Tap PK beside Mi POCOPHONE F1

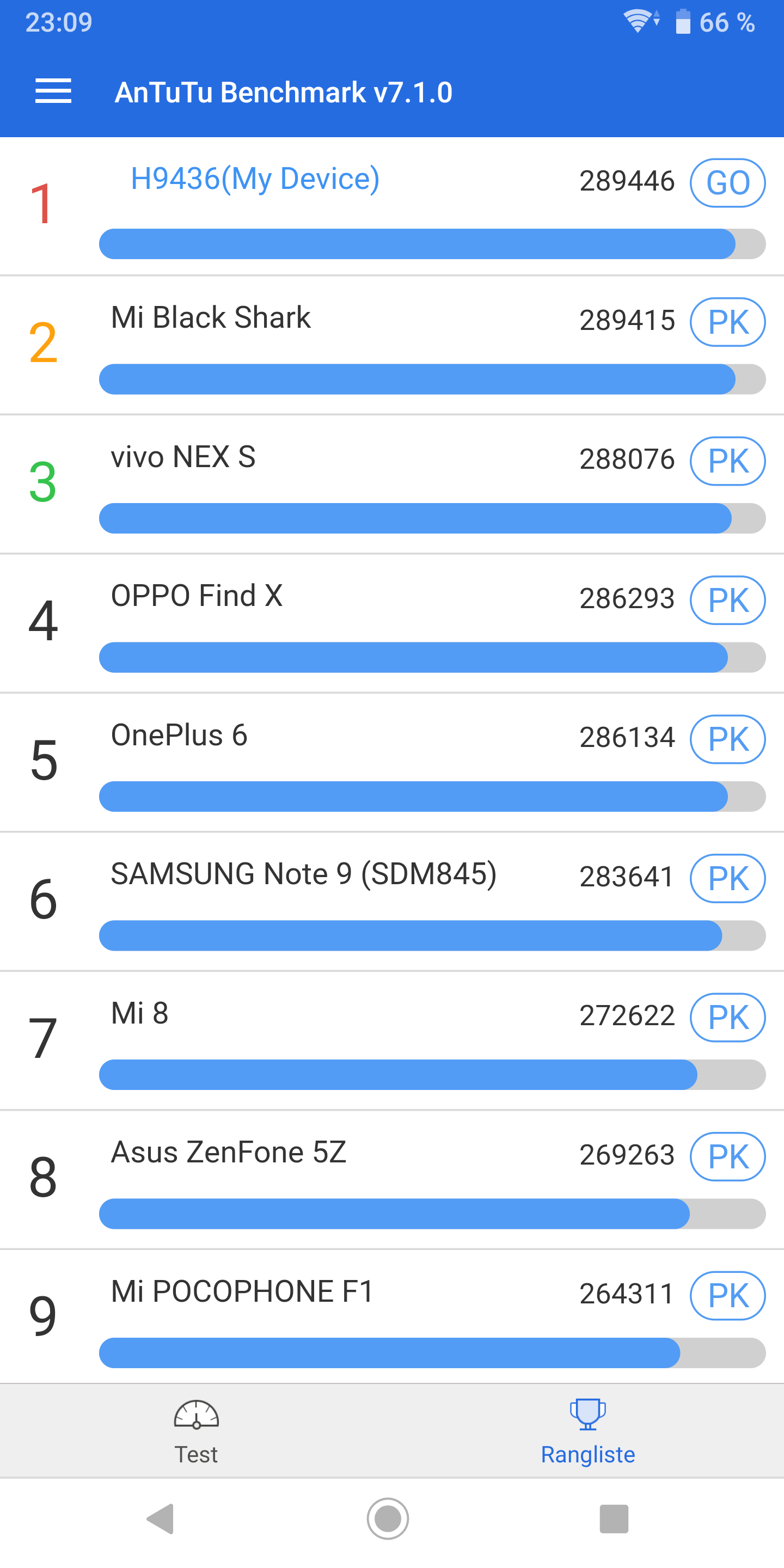click(727, 1295)
